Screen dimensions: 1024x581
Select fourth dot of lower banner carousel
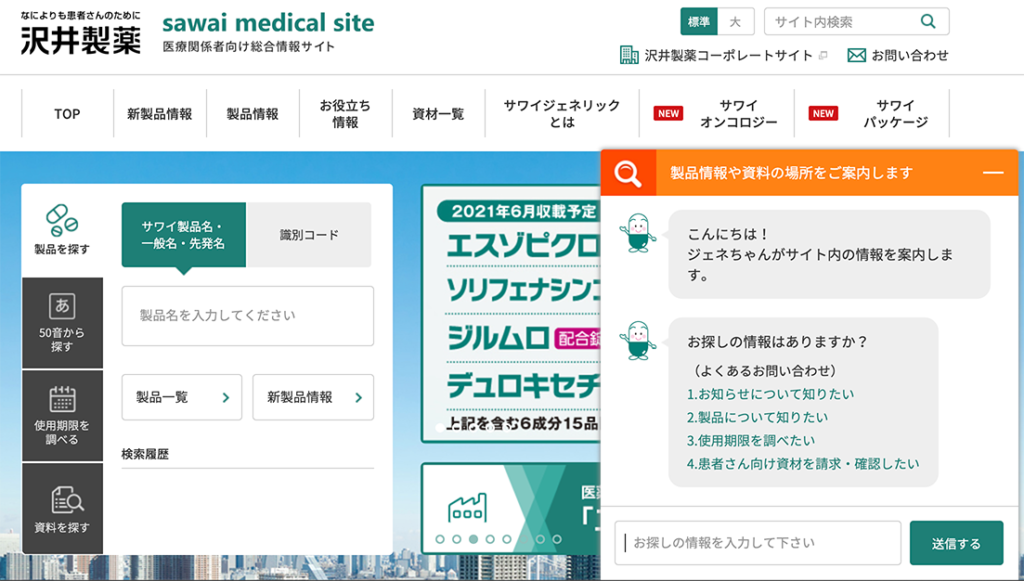pyautogui.click(x=490, y=539)
